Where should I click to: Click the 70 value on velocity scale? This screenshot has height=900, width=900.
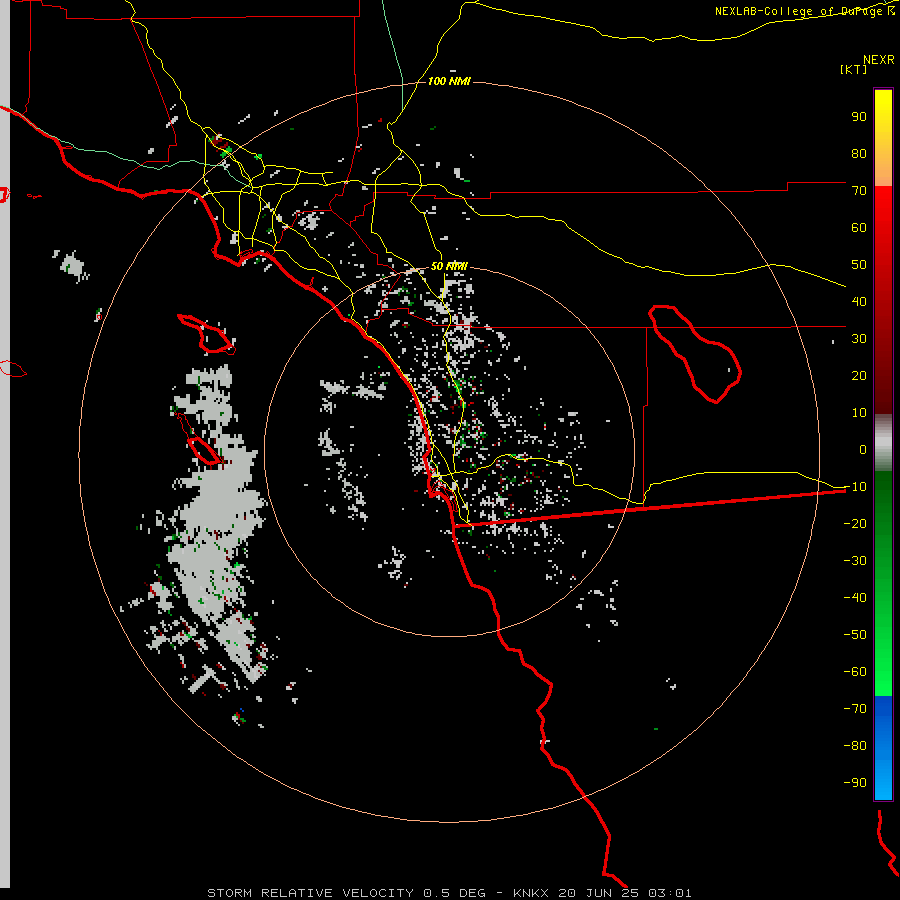pos(859,191)
